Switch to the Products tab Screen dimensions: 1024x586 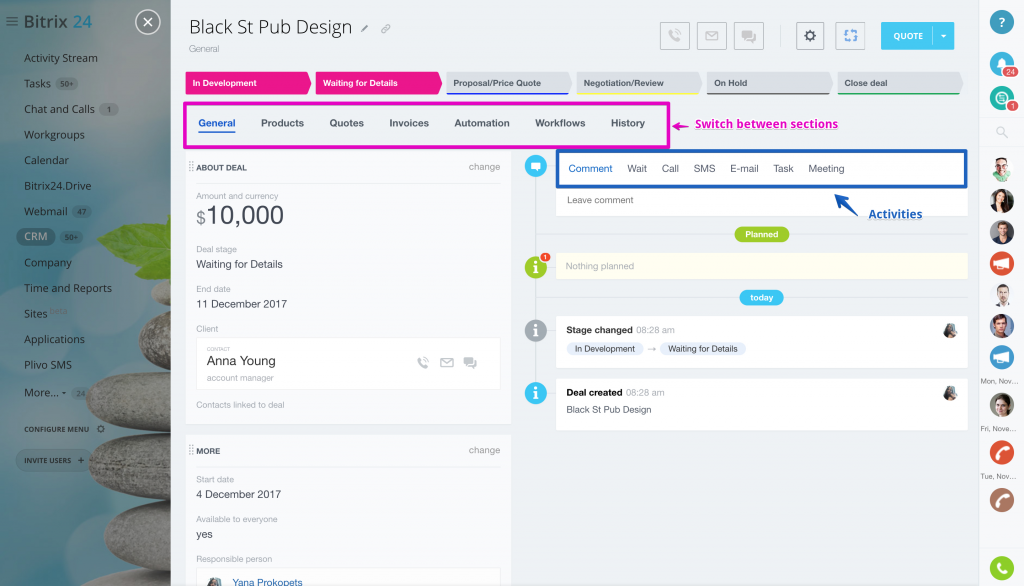click(x=282, y=123)
